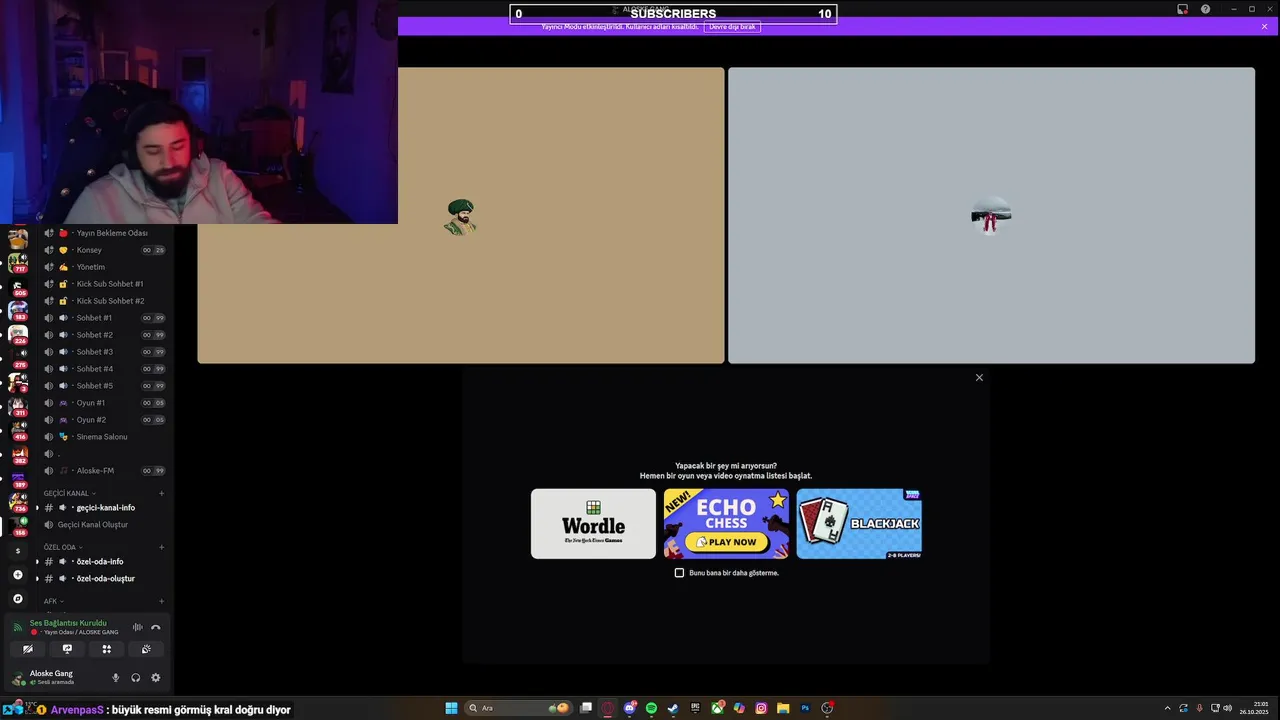Check 'Bunu bana bir daha gösterme' box
The height and width of the screenshot is (720, 1280).
679,573
